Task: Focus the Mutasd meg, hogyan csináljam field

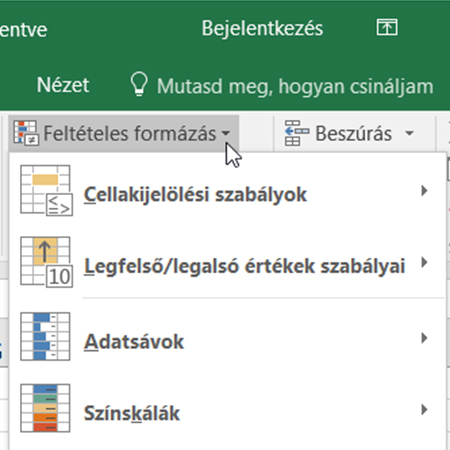Action: pyautogui.click(x=295, y=86)
